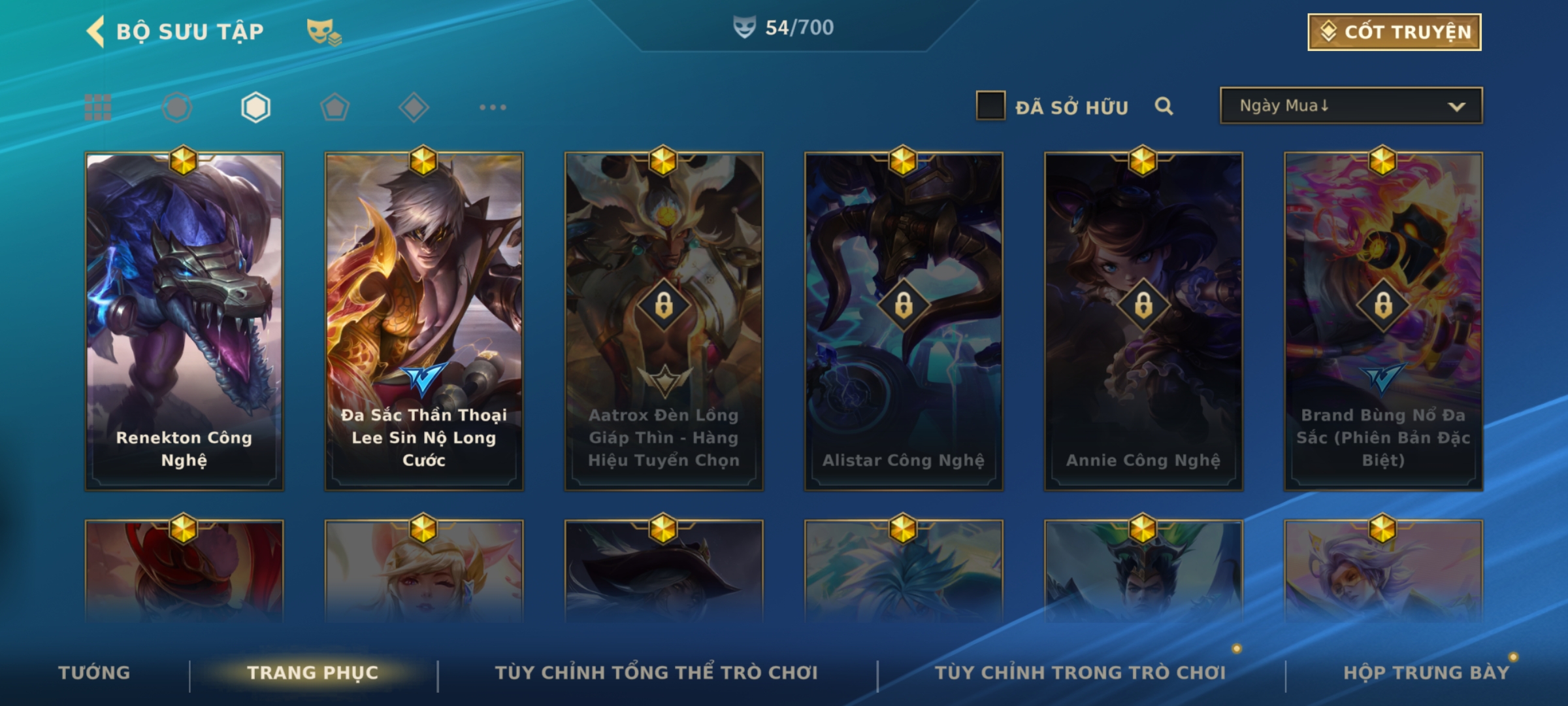Select the hexagon rarity filter
Image resolution: width=1568 pixels, height=706 pixels.
[255, 107]
